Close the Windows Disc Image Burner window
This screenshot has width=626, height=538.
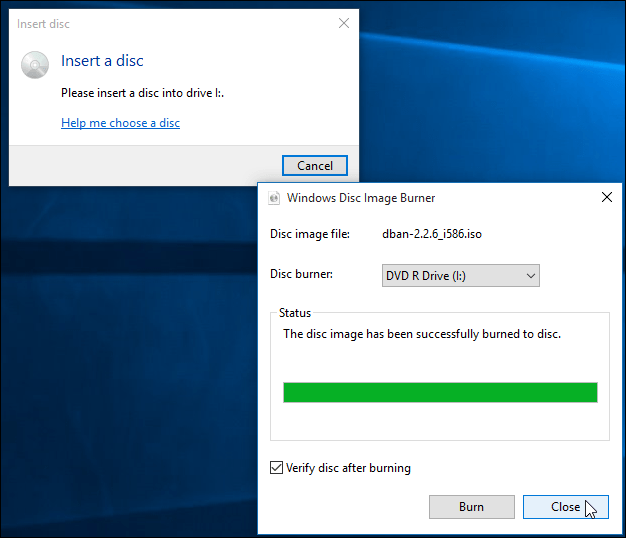pyautogui.click(x=607, y=197)
